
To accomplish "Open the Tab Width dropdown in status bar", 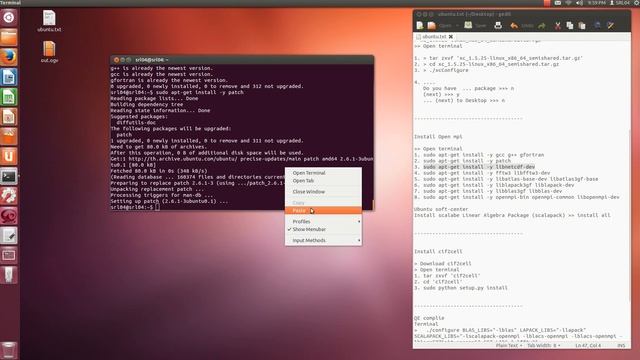I will pos(543,346).
